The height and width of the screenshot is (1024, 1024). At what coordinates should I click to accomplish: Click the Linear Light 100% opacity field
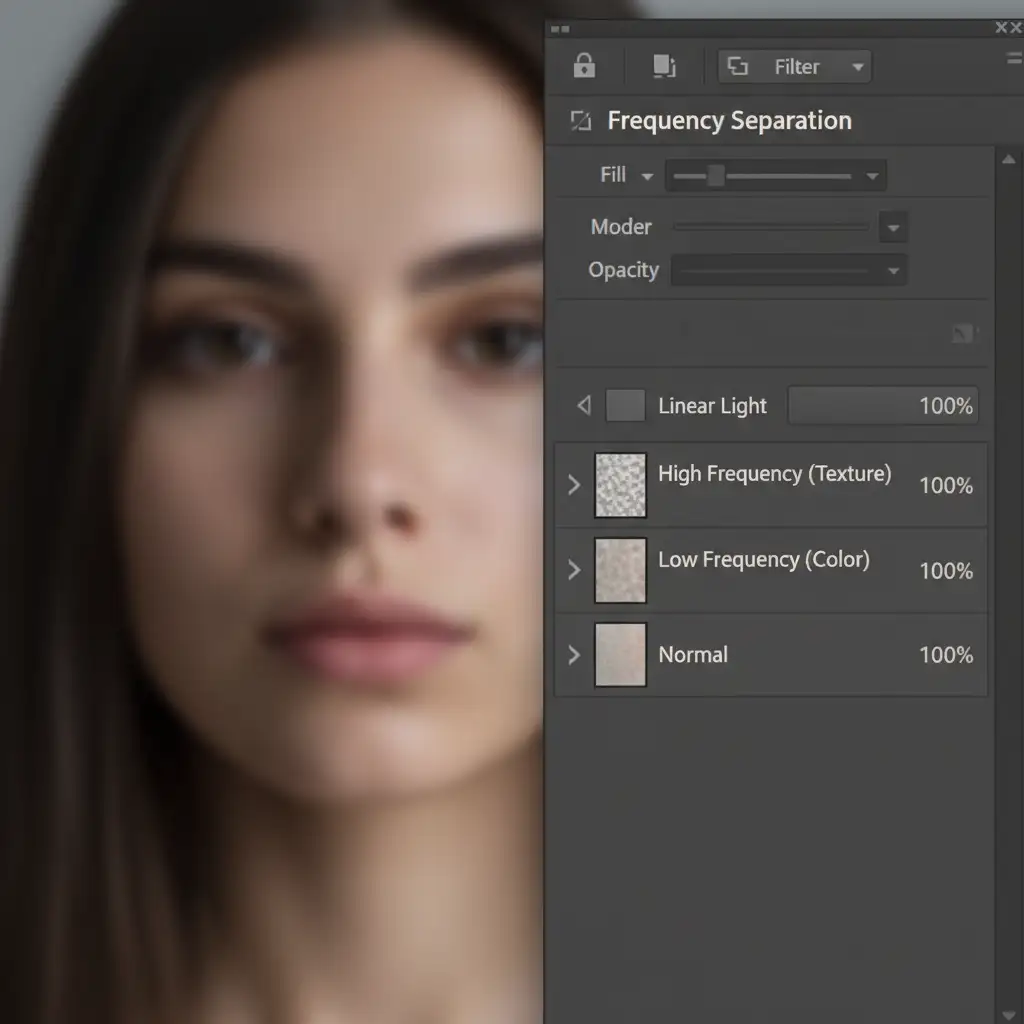click(x=882, y=406)
